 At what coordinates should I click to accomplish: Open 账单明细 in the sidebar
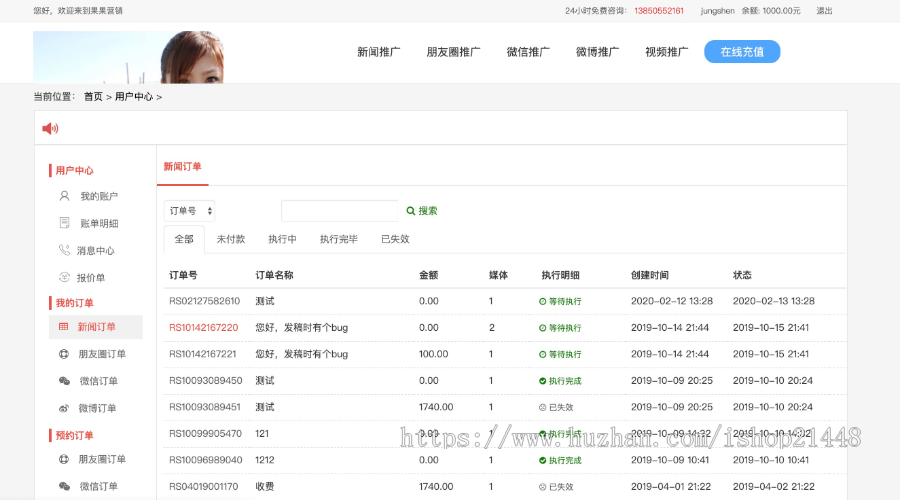[99, 223]
